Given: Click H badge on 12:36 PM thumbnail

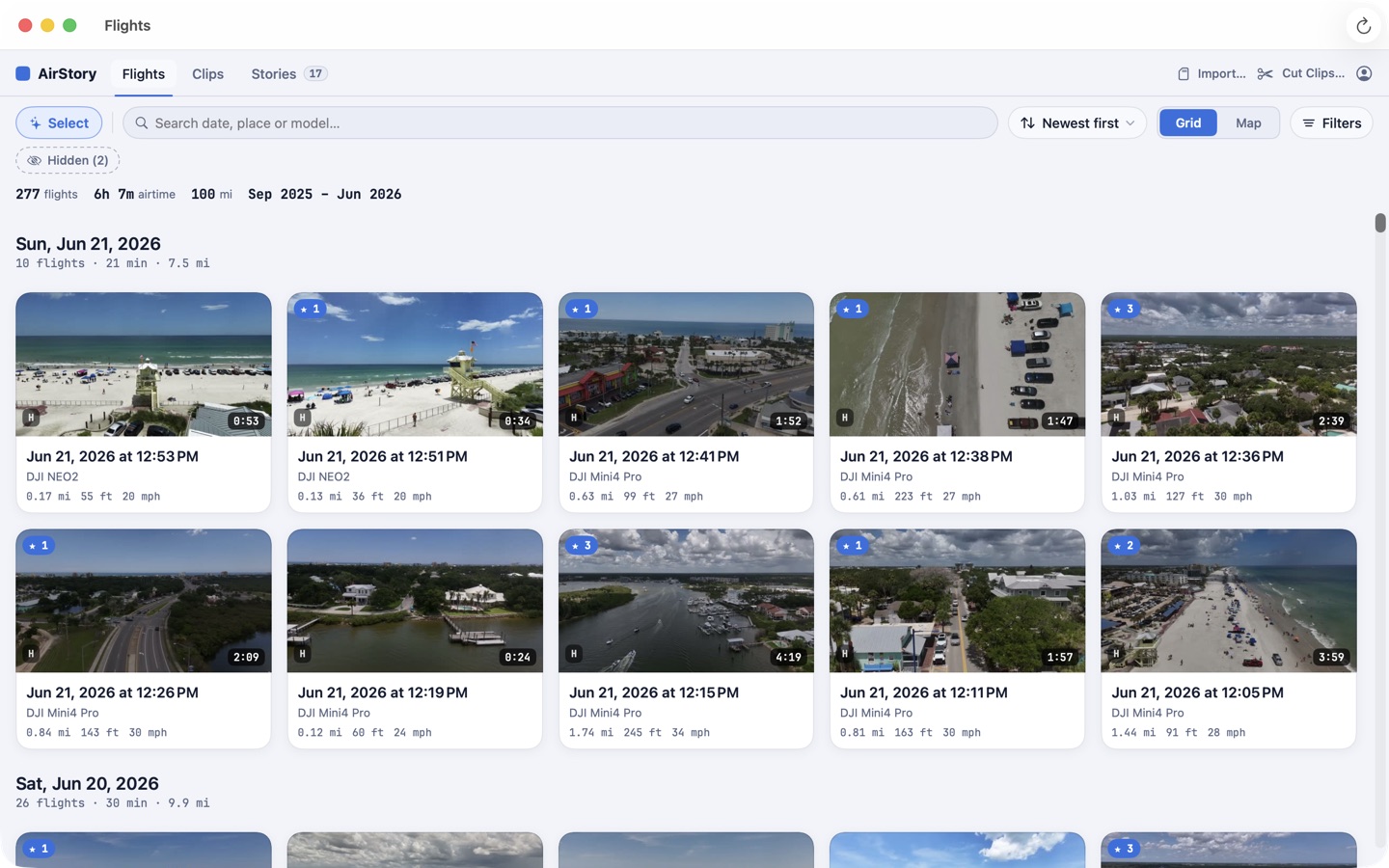Looking at the screenshot, I should coord(1116,418).
